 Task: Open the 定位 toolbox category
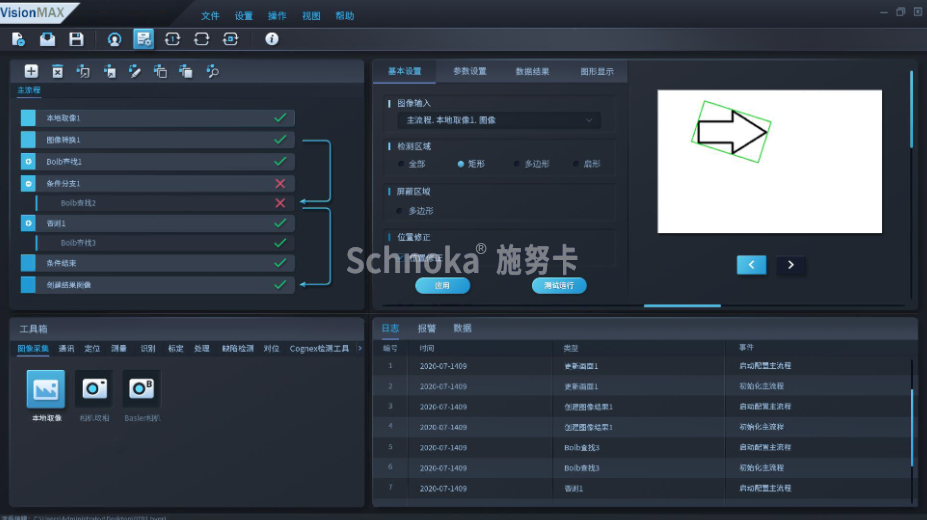[92, 349]
